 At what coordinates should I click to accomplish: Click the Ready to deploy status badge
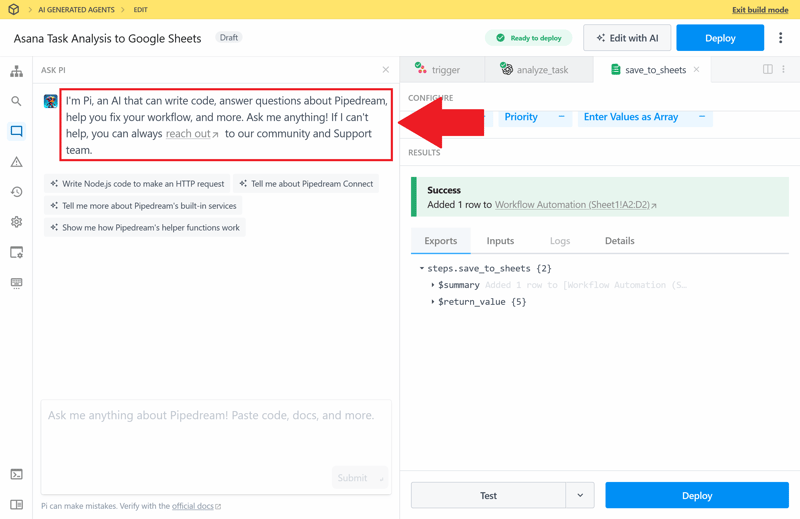click(529, 38)
